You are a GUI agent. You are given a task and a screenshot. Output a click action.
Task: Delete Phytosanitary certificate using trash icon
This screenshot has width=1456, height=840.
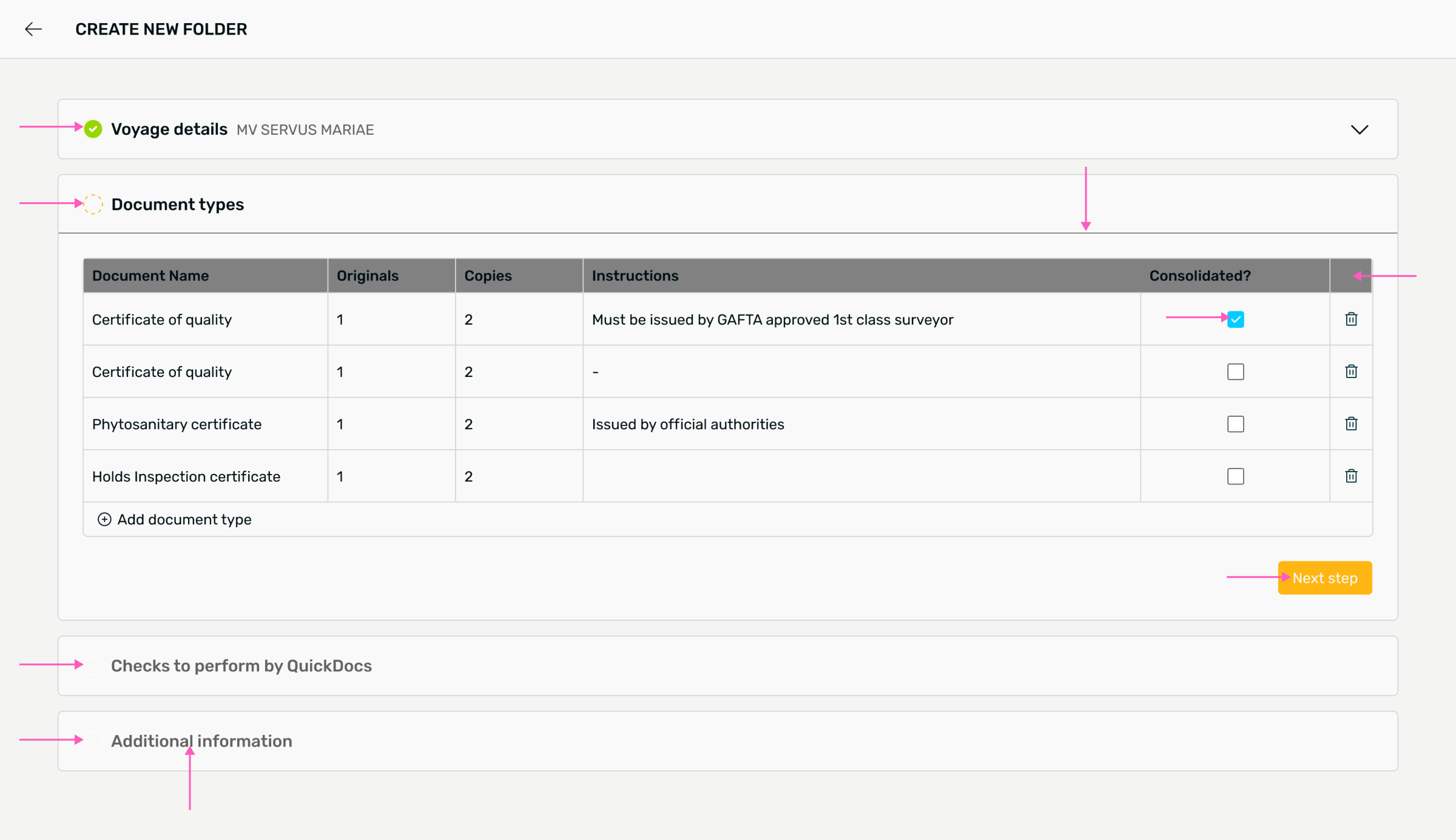1351,424
